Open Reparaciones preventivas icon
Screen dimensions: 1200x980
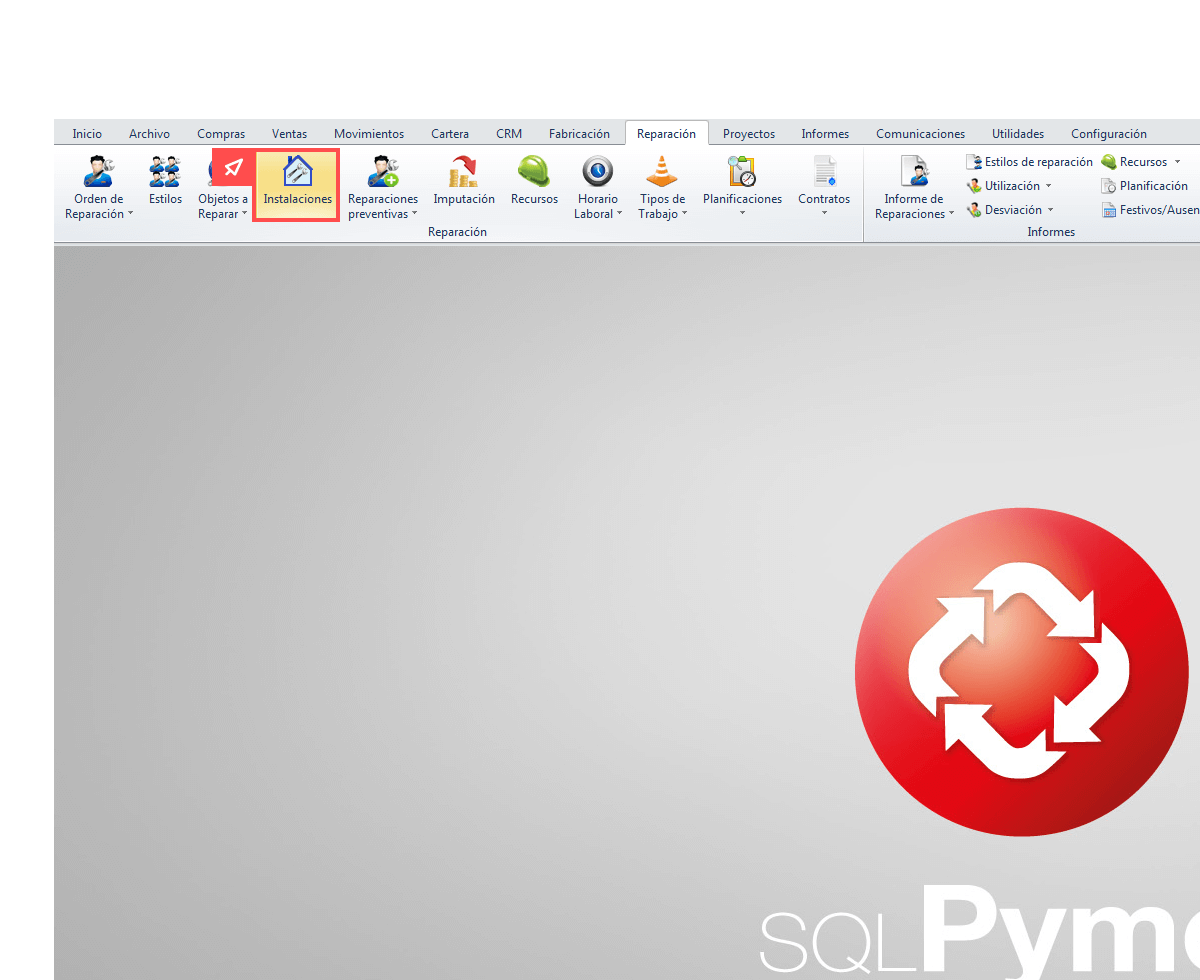pyautogui.click(x=382, y=173)
